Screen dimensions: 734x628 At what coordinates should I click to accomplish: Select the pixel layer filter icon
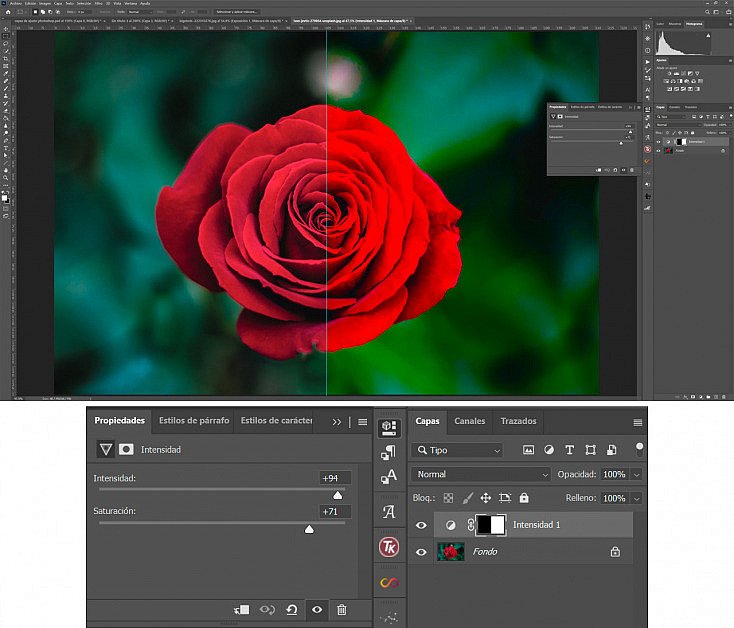tap(528, 450)
